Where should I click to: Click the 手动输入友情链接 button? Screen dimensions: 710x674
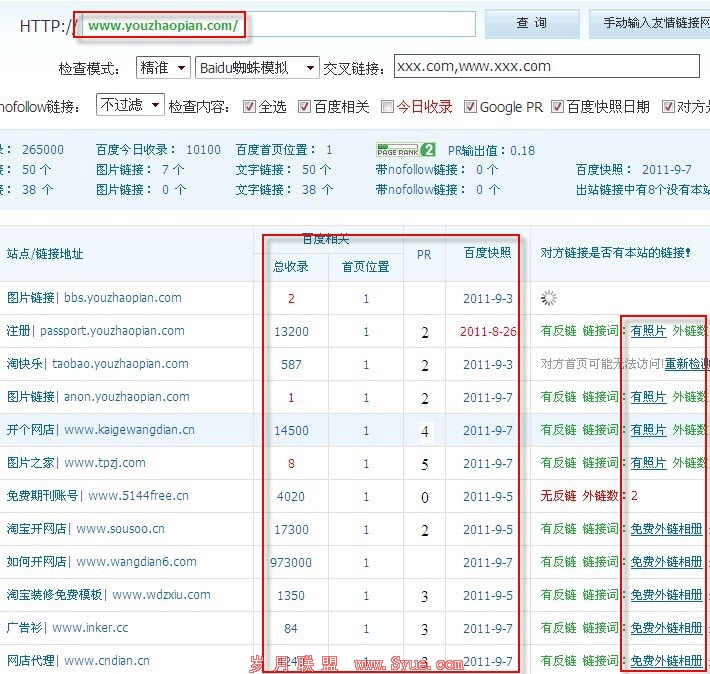tap(650, 24)
